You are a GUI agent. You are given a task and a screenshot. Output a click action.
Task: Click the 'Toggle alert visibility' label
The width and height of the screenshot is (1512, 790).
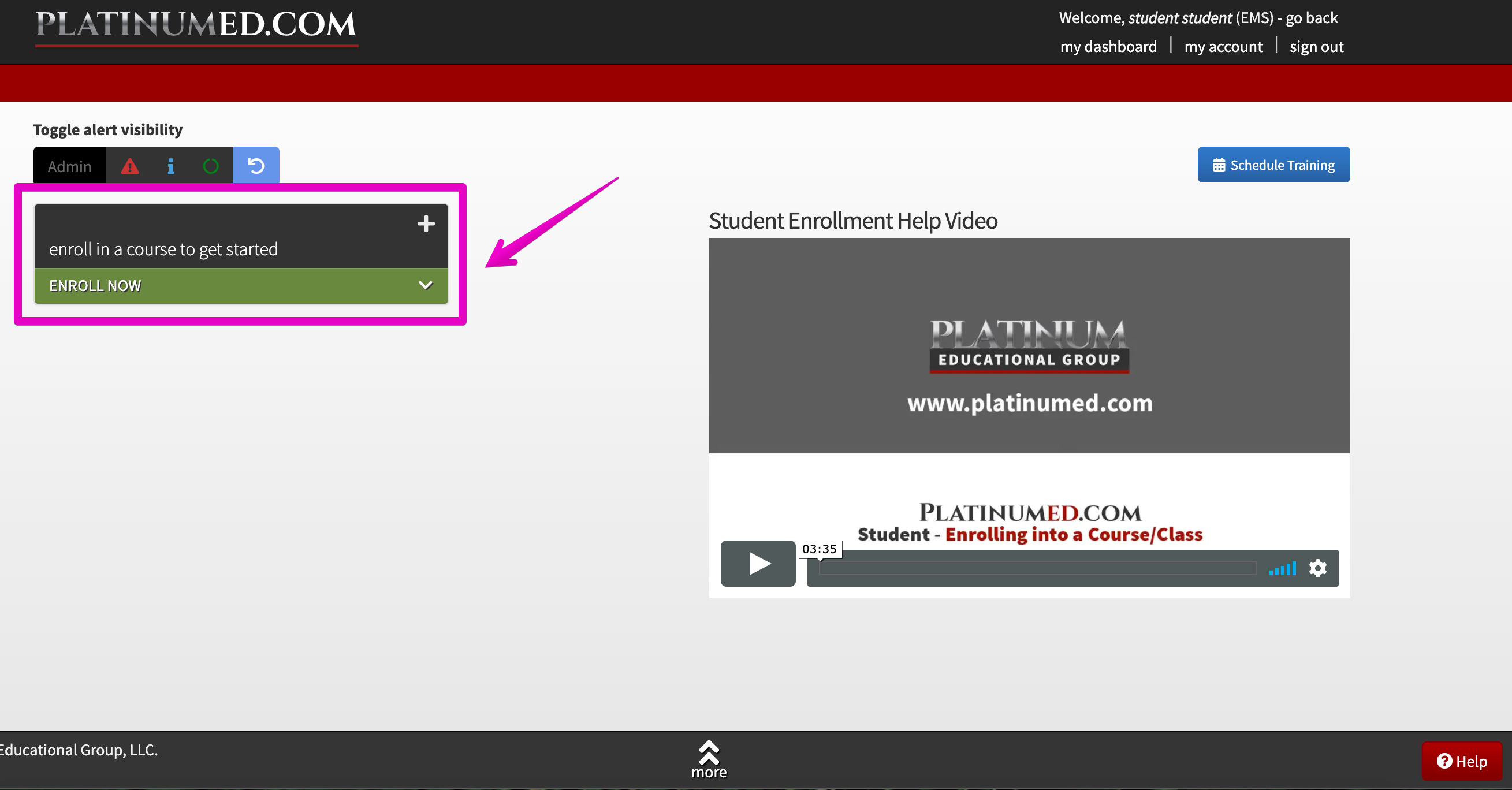pyautogui.click(x=107, y=129)
